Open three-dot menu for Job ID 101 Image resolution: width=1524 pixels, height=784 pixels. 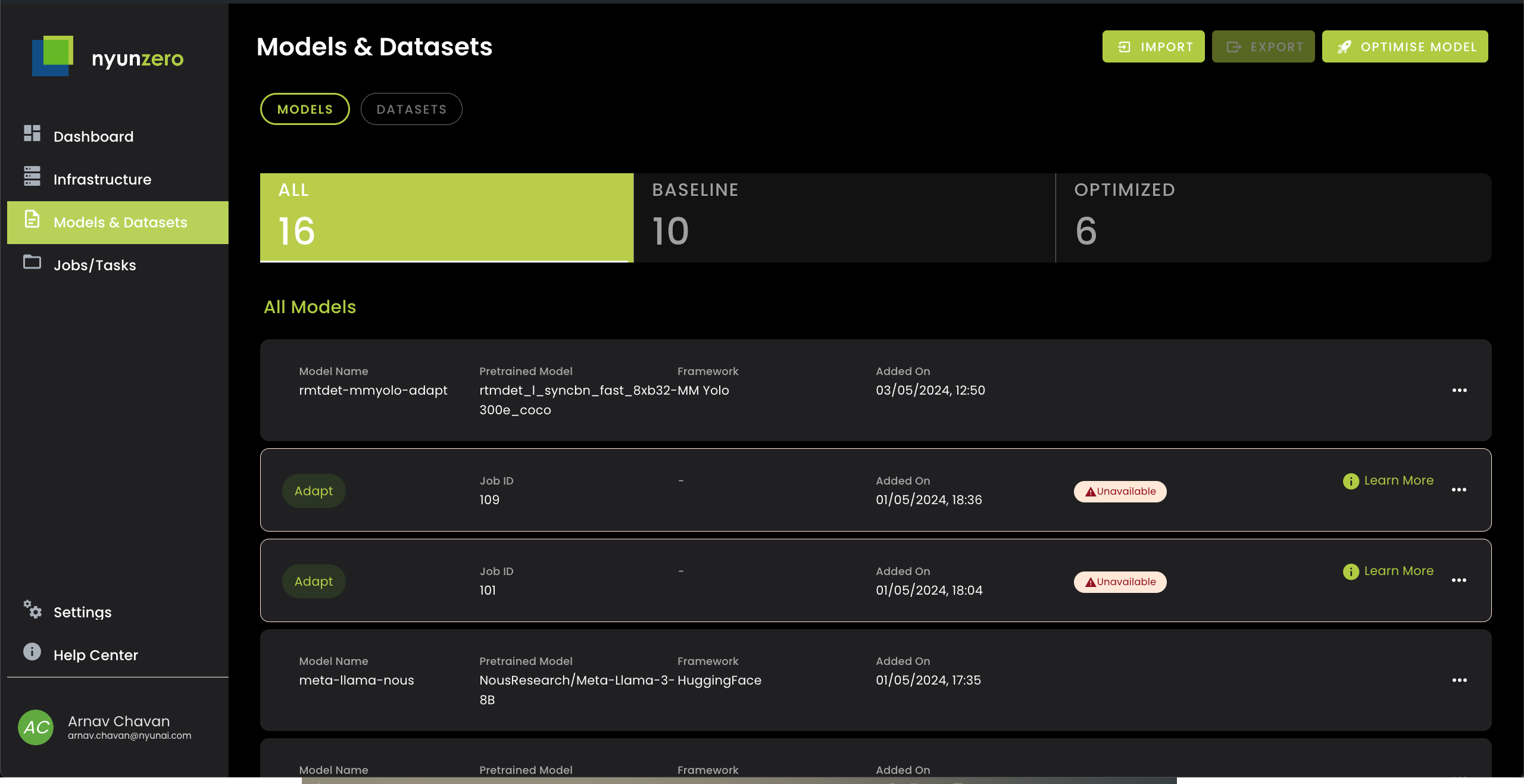point(1459,580)
